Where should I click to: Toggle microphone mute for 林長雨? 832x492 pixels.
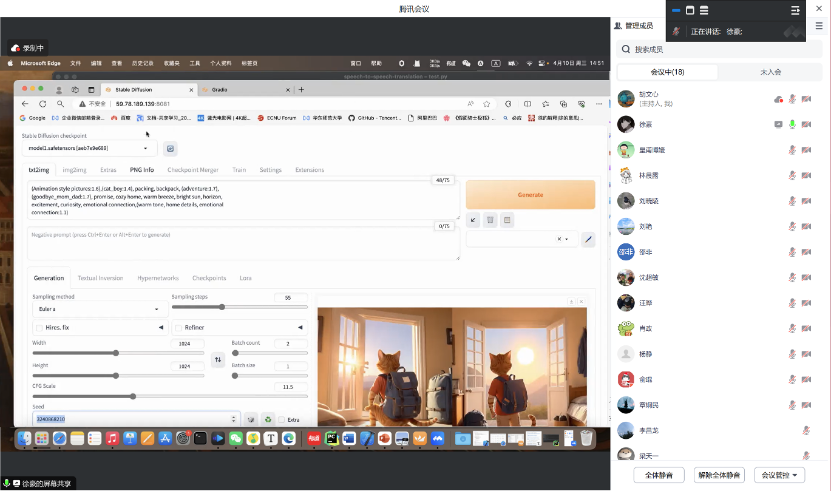point(792,175)
